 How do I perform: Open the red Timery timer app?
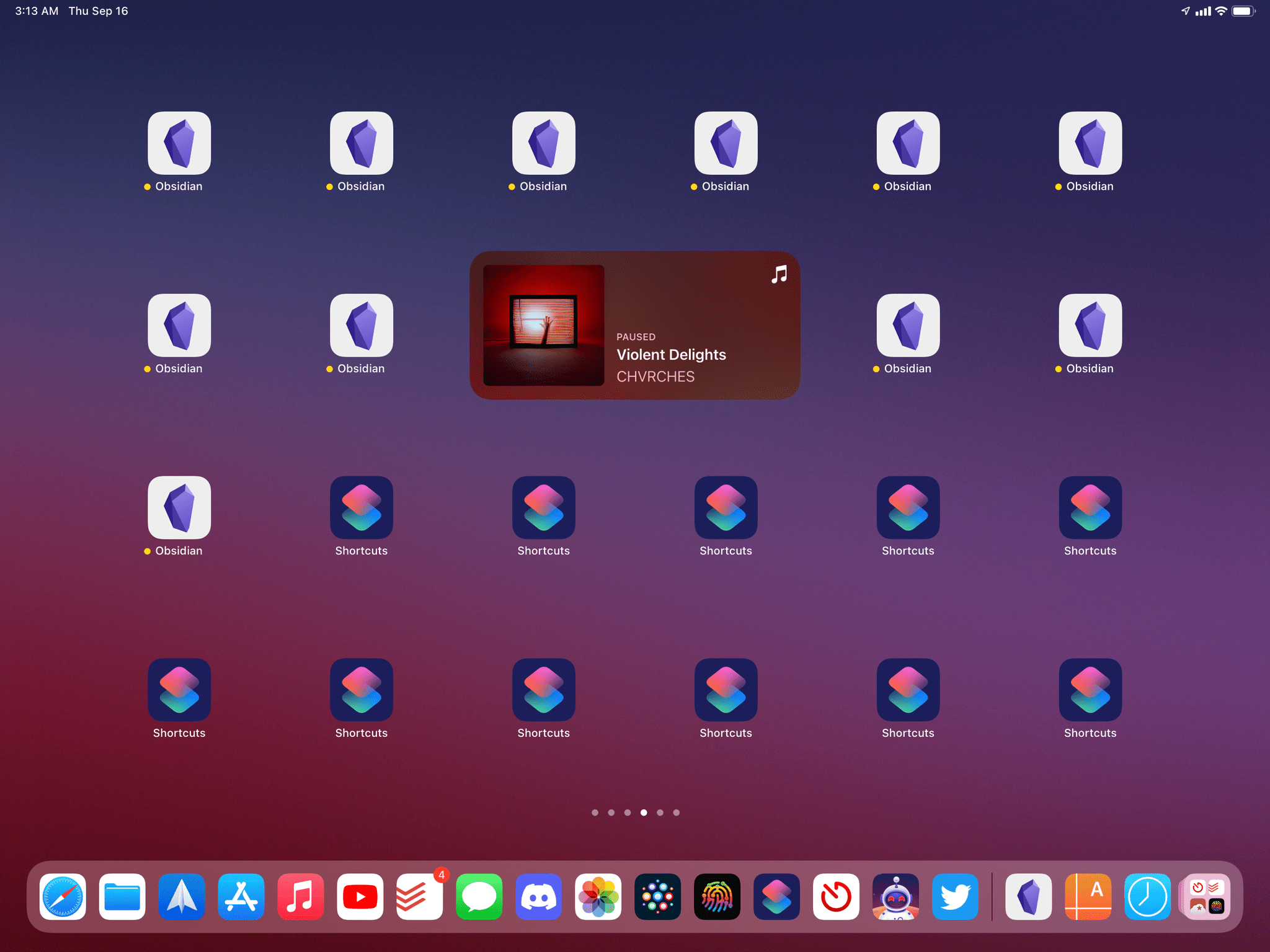(837, 896)
